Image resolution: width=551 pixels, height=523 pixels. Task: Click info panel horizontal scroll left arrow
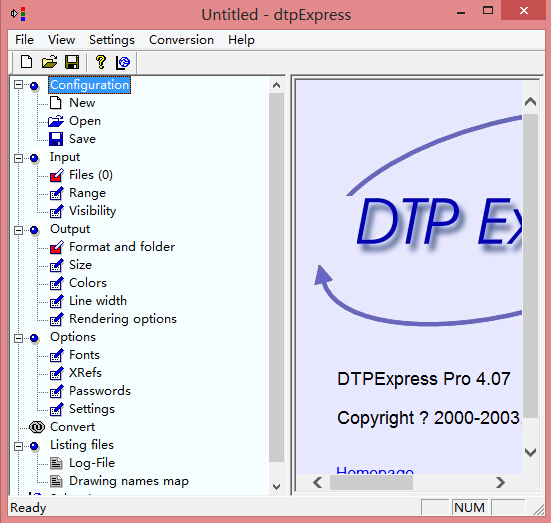[318, 482]
